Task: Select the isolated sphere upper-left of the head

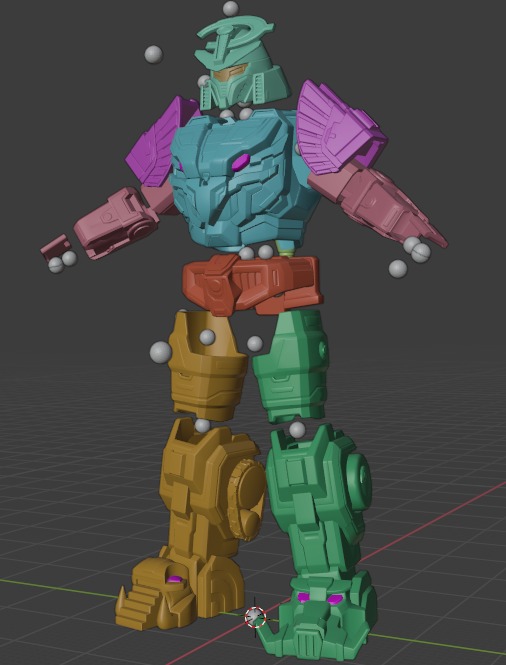Action: pyautogui.click(x=154, y=55)
